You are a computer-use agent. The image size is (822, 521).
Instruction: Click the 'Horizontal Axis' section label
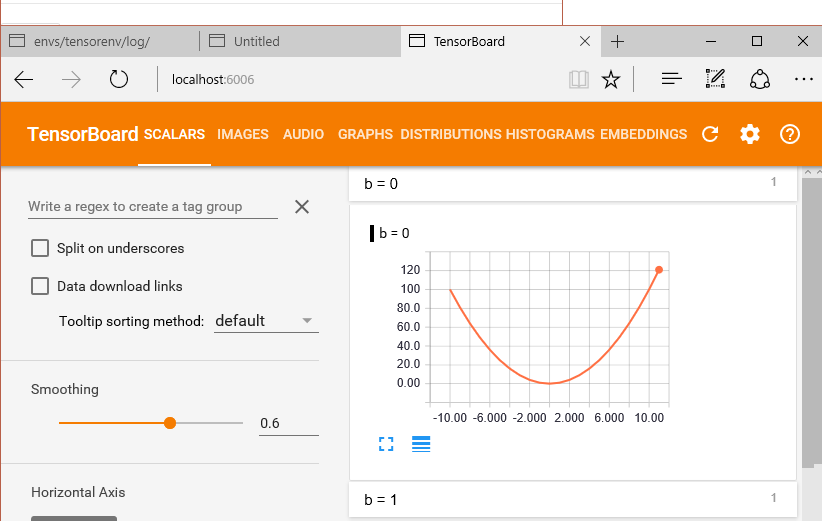pyautogui.click(x=78, y=492)
